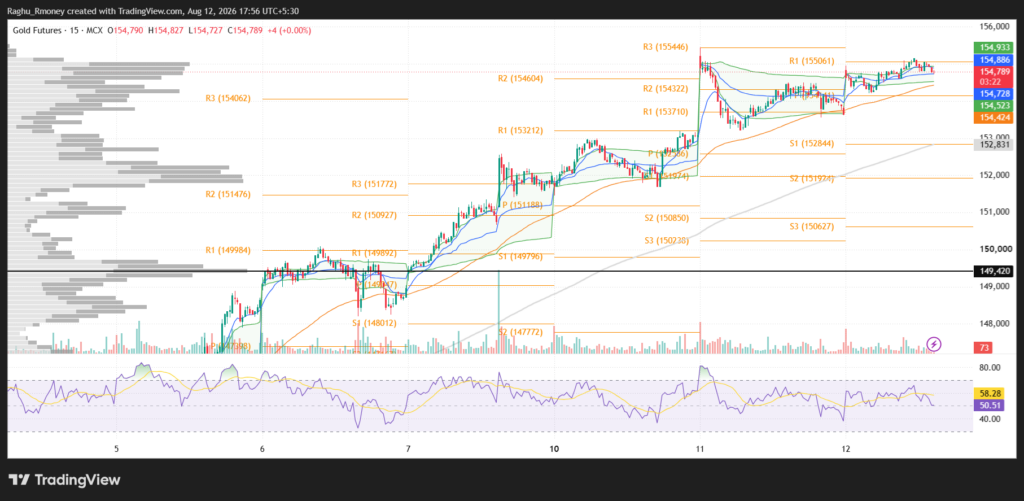This screenshot has height=501, width=1024.
Task: Click the grey 152,831 price tag
Action: pyautogui.click(x=993, y=145)
